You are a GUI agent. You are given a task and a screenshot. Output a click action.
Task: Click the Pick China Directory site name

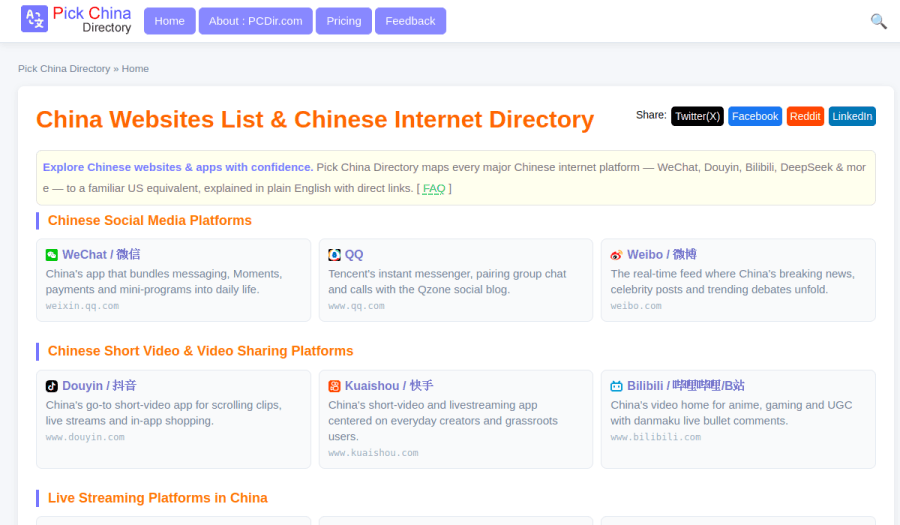click(x=92, y=20)
